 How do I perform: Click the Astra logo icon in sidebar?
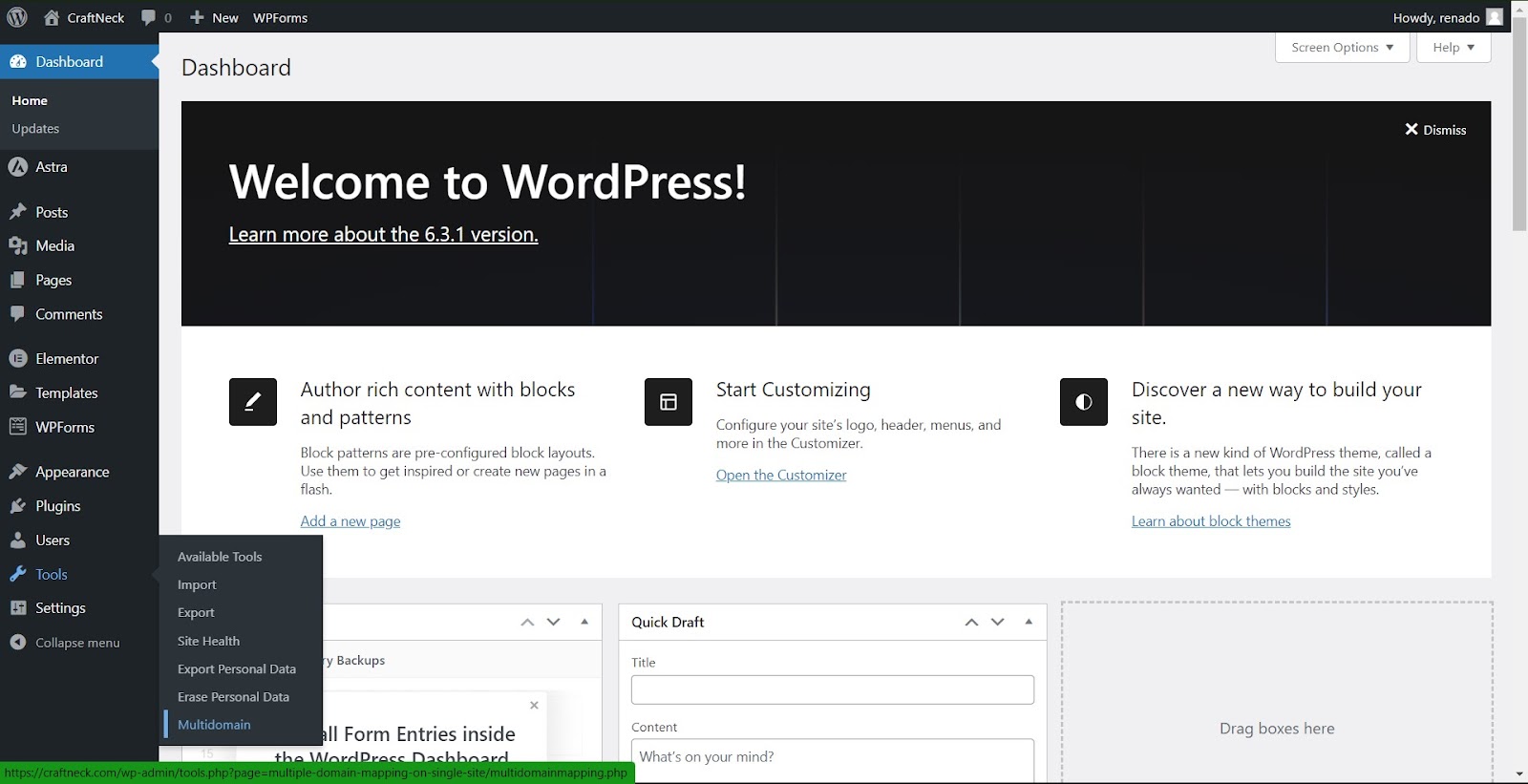point(17,166)
